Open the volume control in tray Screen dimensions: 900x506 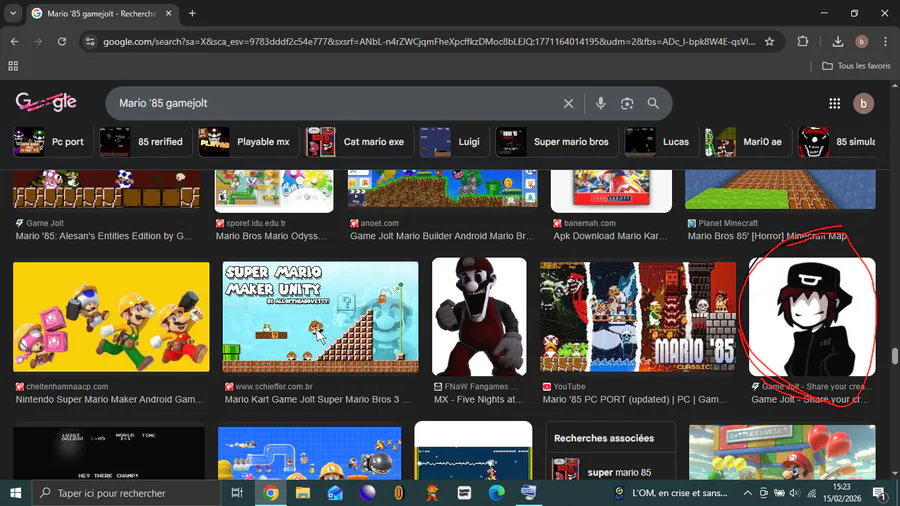[x=795, y=493]
